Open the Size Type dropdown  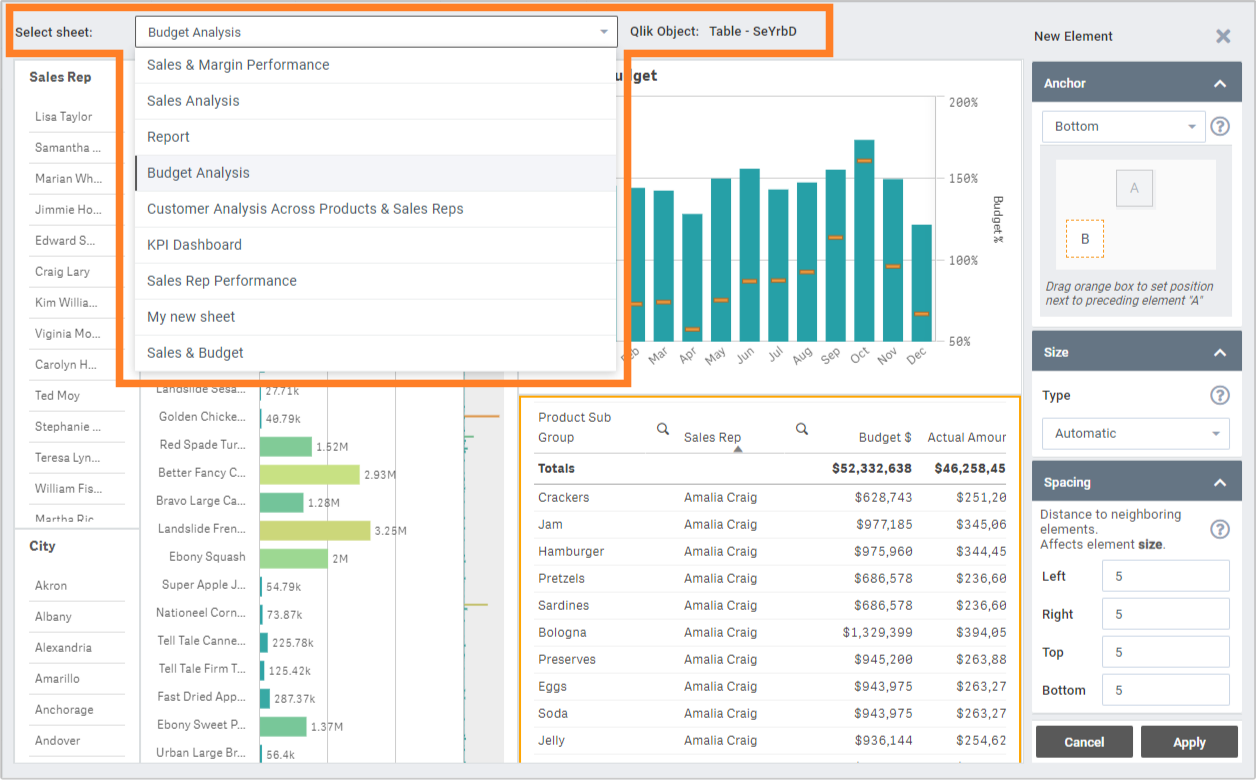[1135, 434]
